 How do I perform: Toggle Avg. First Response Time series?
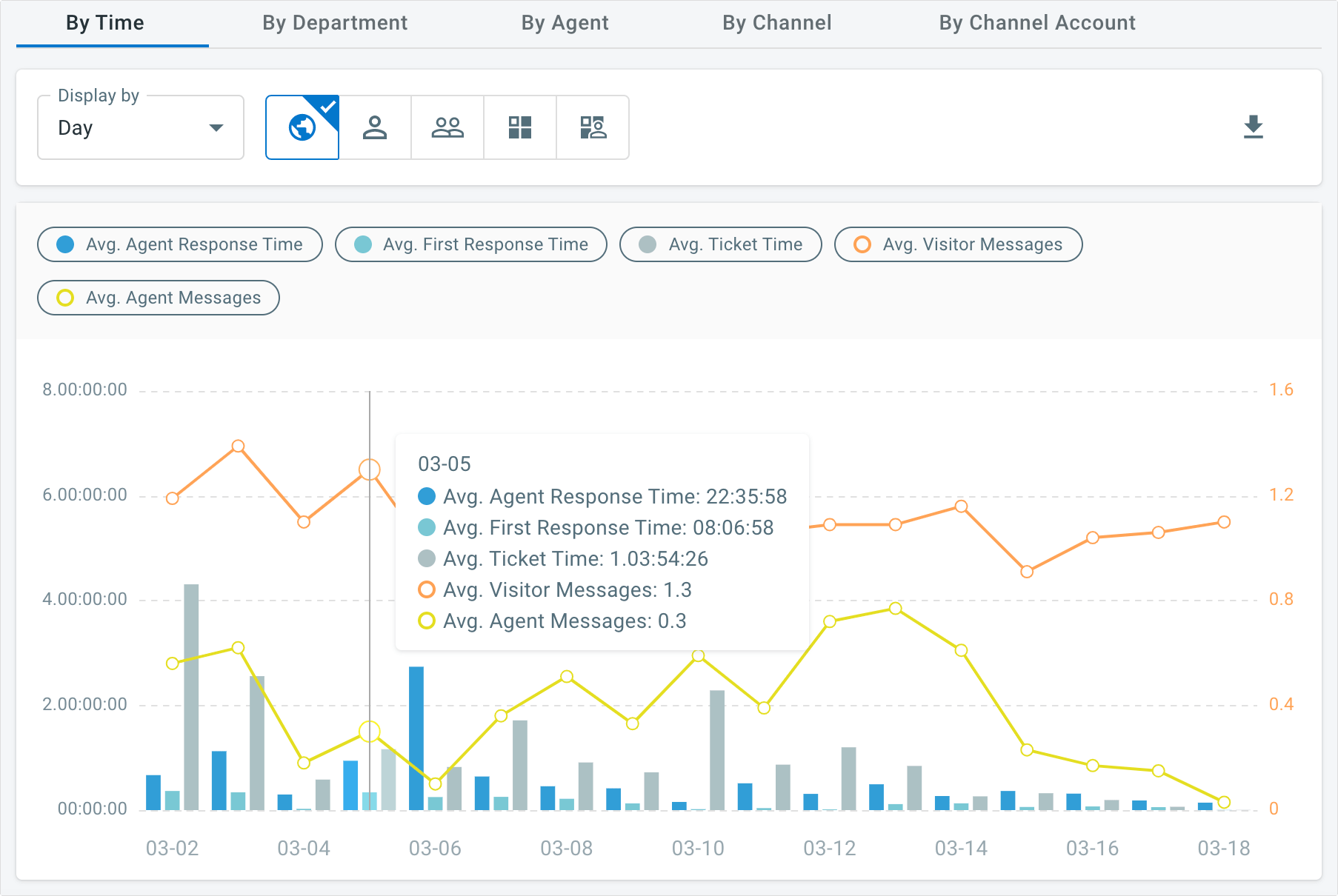point(471,244)
